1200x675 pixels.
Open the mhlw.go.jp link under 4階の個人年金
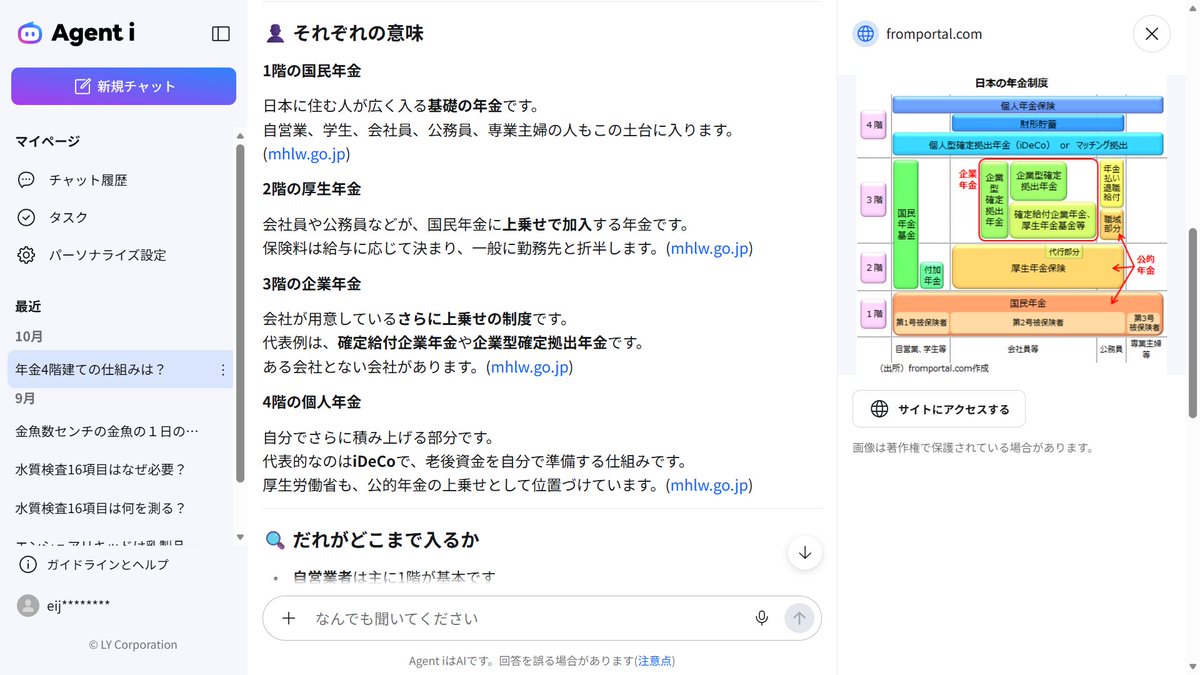click(x=709, y=485)
